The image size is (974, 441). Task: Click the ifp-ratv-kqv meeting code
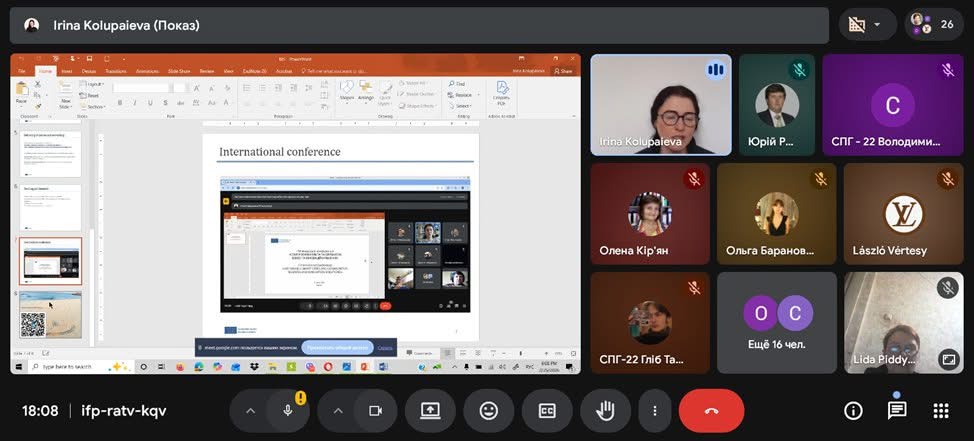124,411
